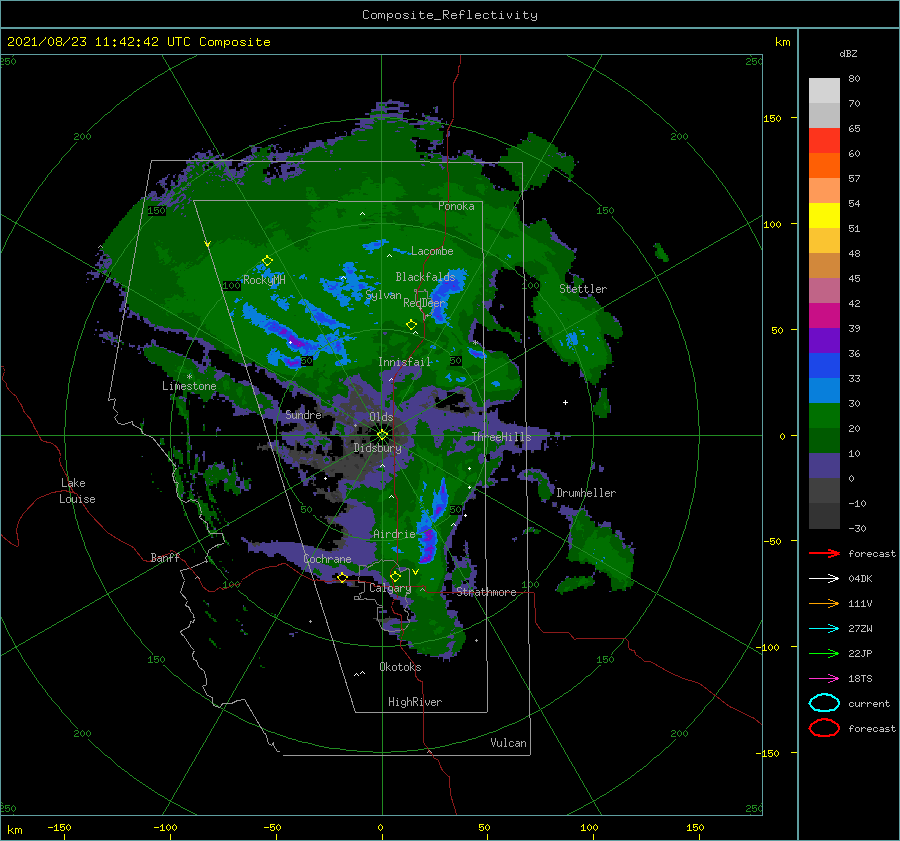900x841 pixels.
Task: Click the Stettler label
Action: [583, 289]
